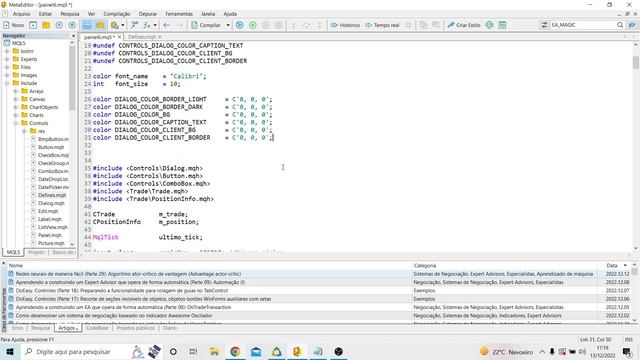Open the Awesome Oscillator trading system article
This screenshot has height=360, width=640.
[x=114, y=316]
